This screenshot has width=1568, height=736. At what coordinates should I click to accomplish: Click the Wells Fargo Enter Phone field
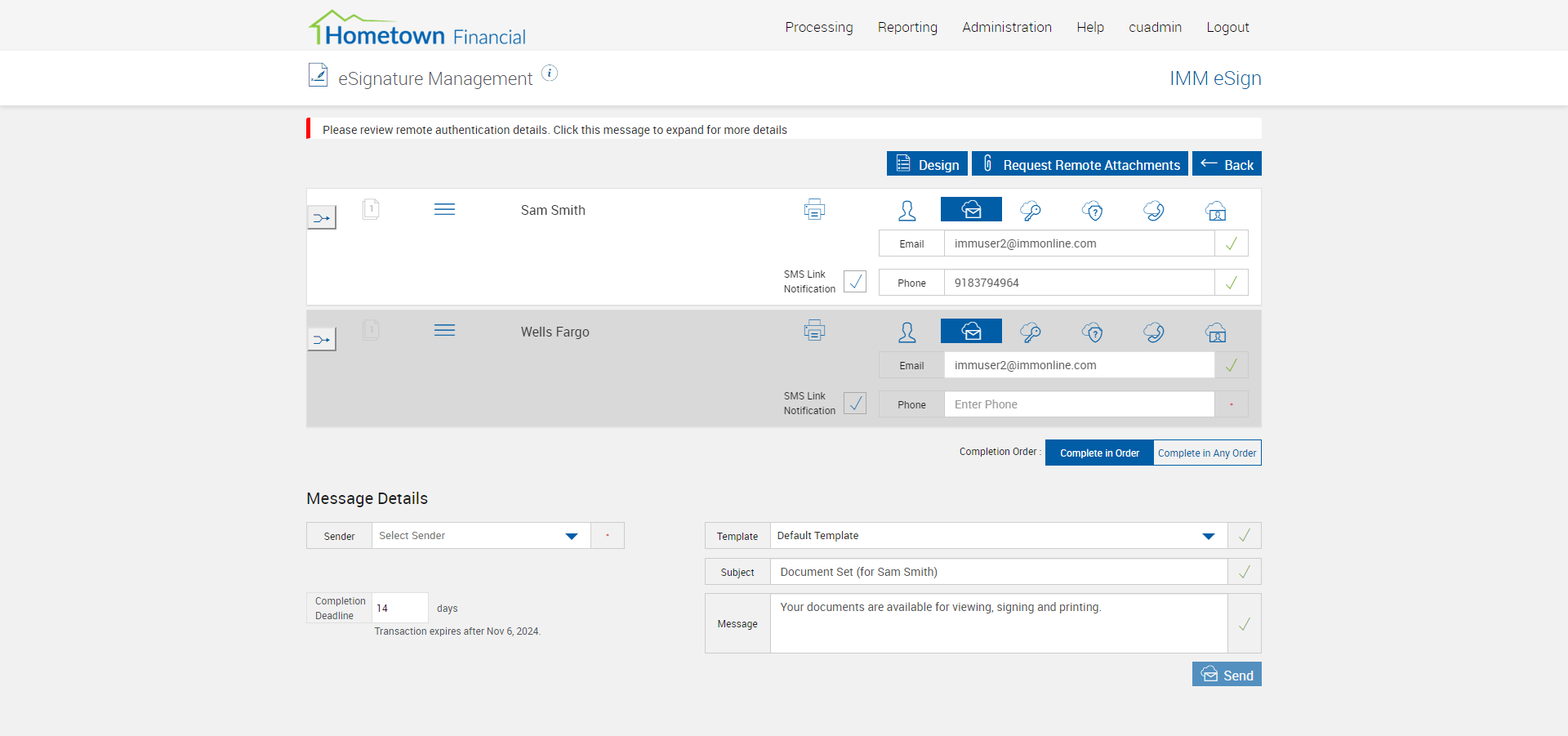point(1079,404)
